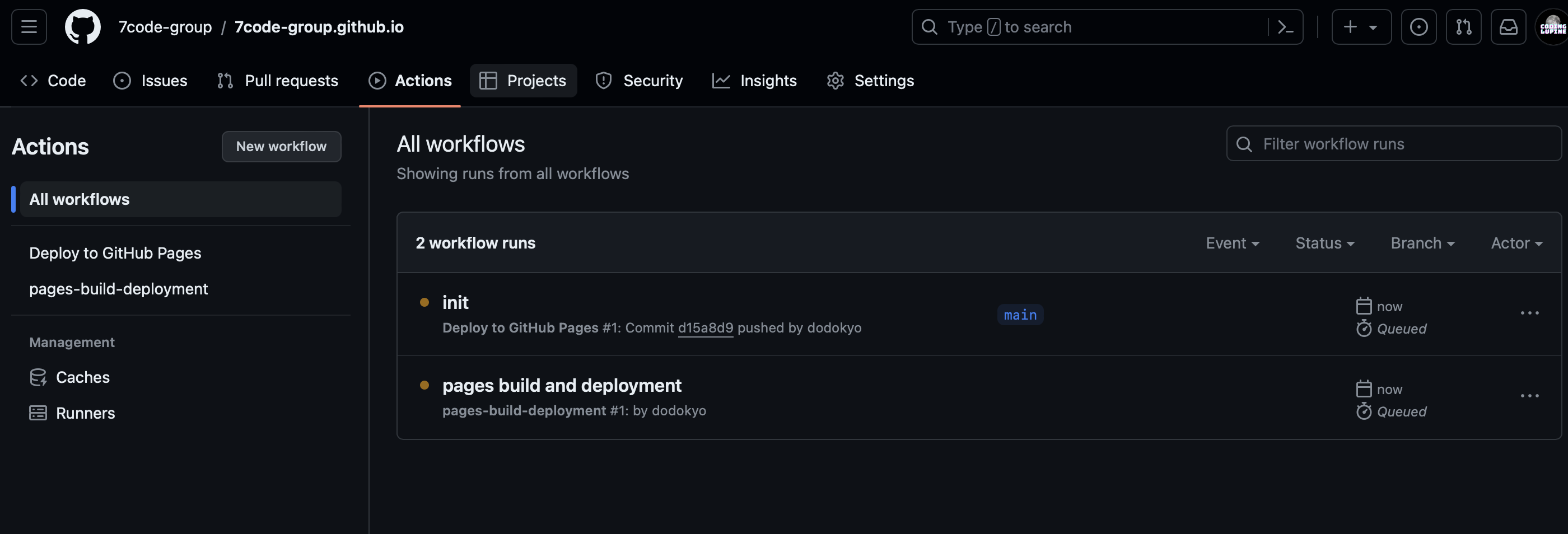Expand the Actor filter dropdown

pyautogui.click(x=1517, y=243)
